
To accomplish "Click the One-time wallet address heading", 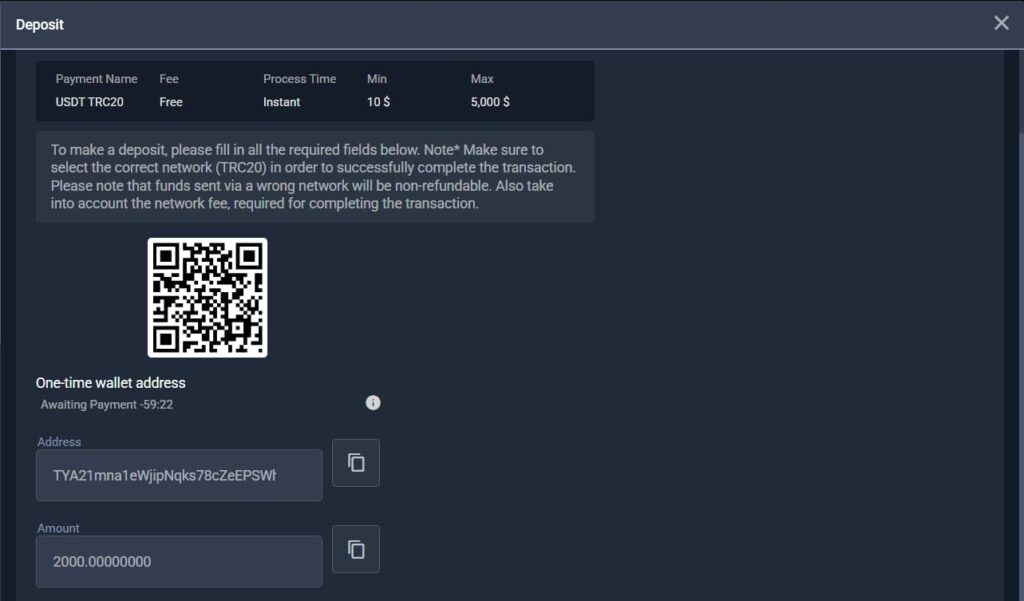I will pyautogui.click(x=110, y=383).
